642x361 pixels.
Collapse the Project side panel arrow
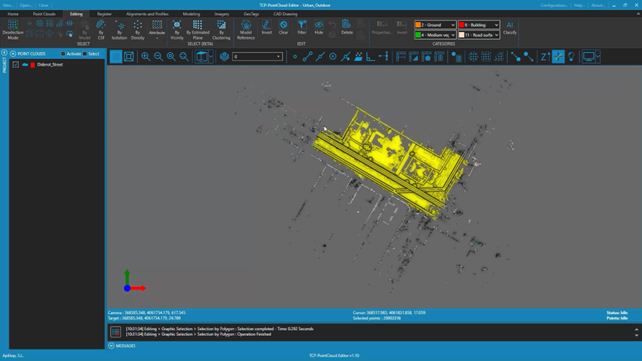pos(4,53)
